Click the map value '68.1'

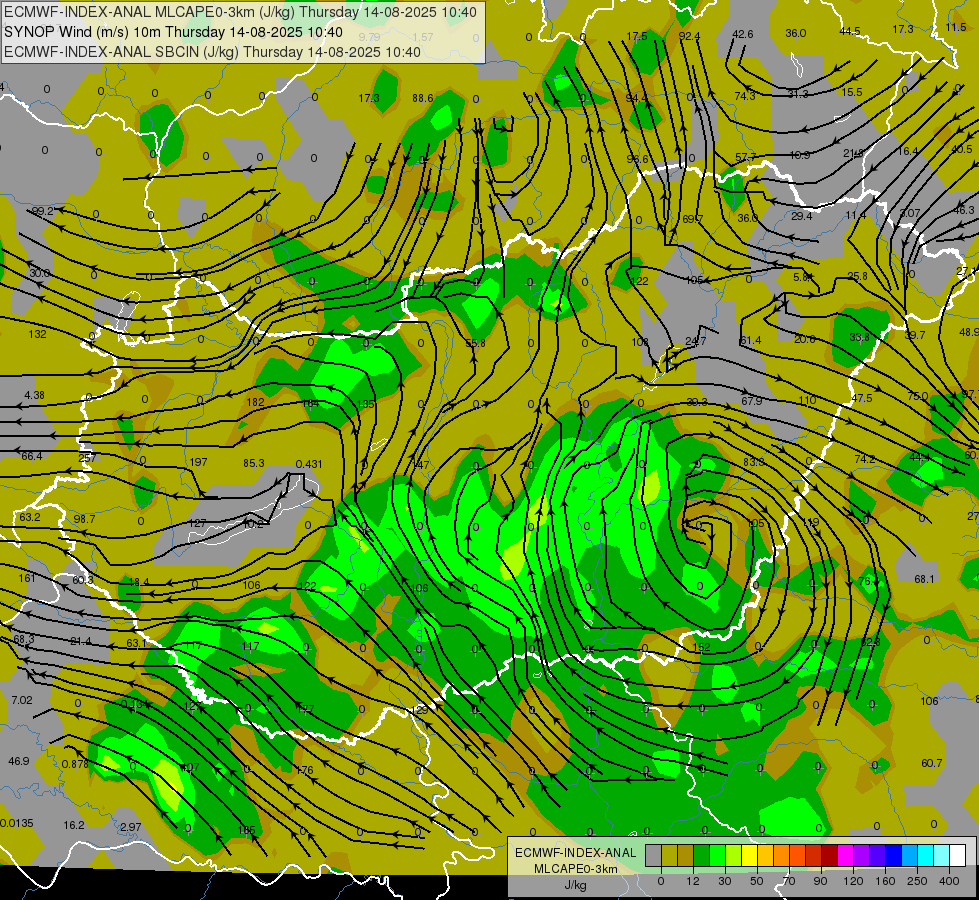[924, 579]
